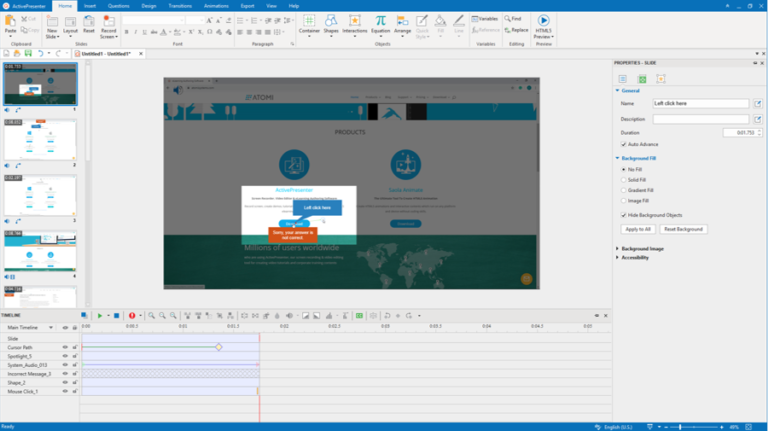Image resolution: width=768 pixels, height=431 pixels.
Task: Apply italic formatting in the Font group
Action: (136, 32)
